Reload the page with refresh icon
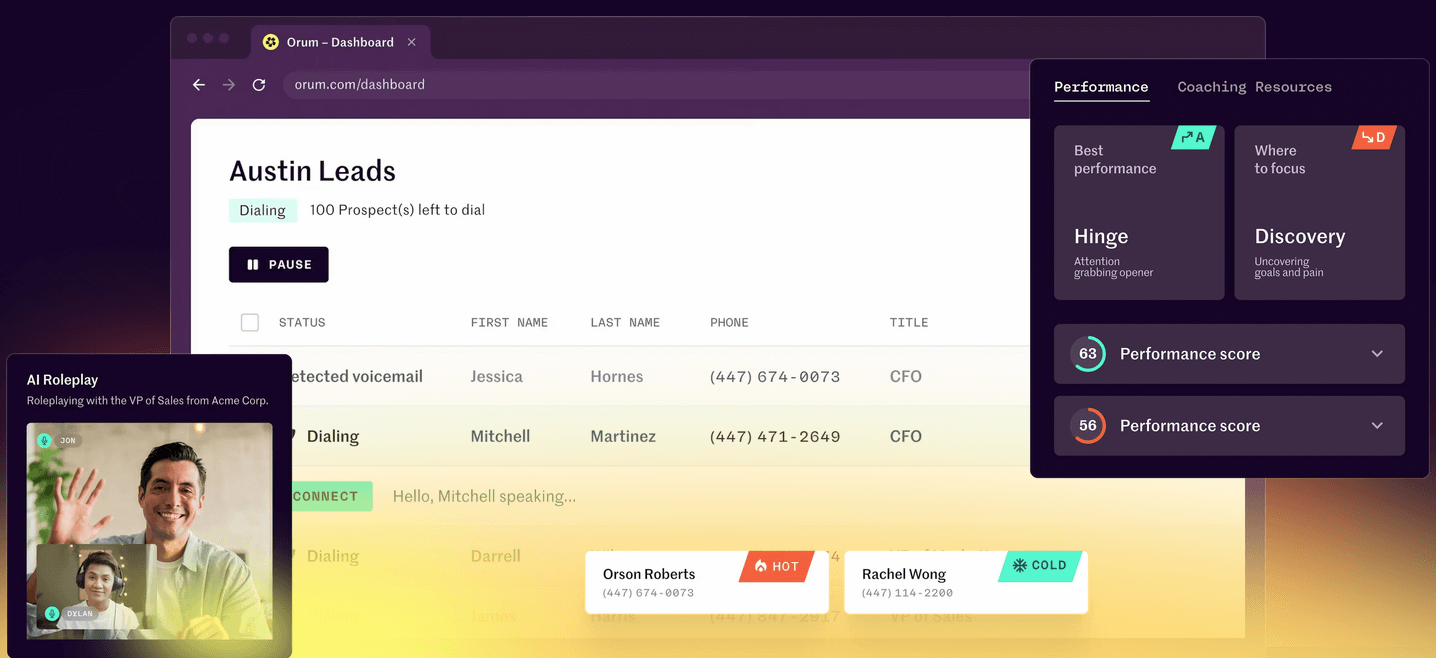The width and height of the screenshot is (1436, 658). pos(259,85)
